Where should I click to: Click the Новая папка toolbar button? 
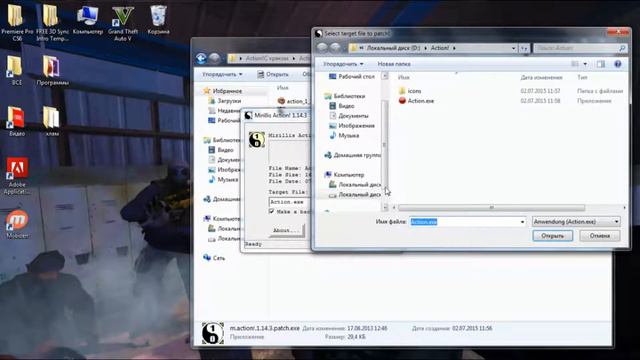(x=394, y=64)
